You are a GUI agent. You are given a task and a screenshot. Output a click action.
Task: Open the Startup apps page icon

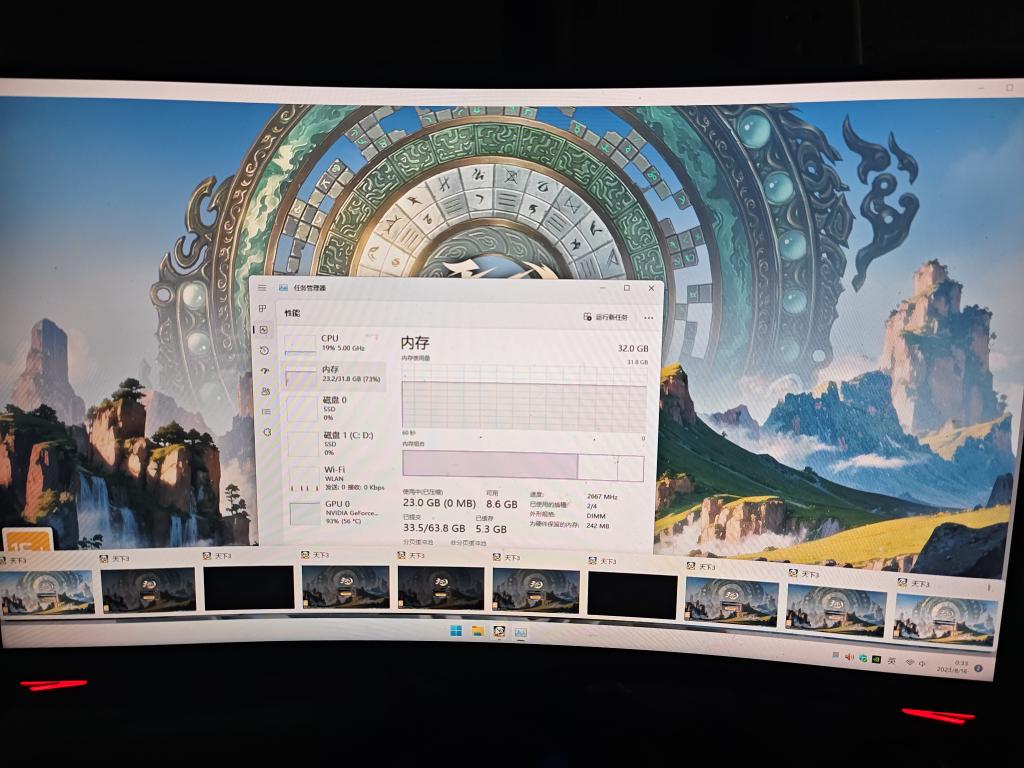(x=264, y=371)
